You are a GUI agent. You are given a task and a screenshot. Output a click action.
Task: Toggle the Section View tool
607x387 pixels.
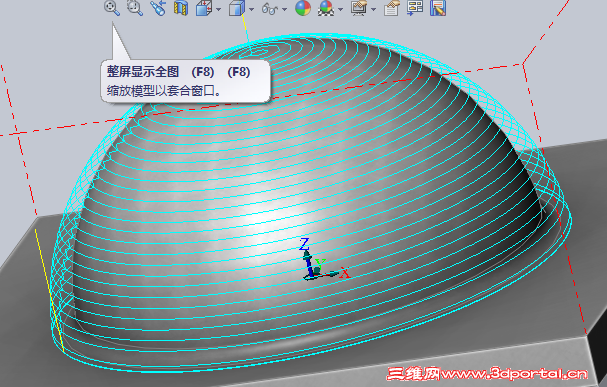pyautogui.click(x=181, y=8)
